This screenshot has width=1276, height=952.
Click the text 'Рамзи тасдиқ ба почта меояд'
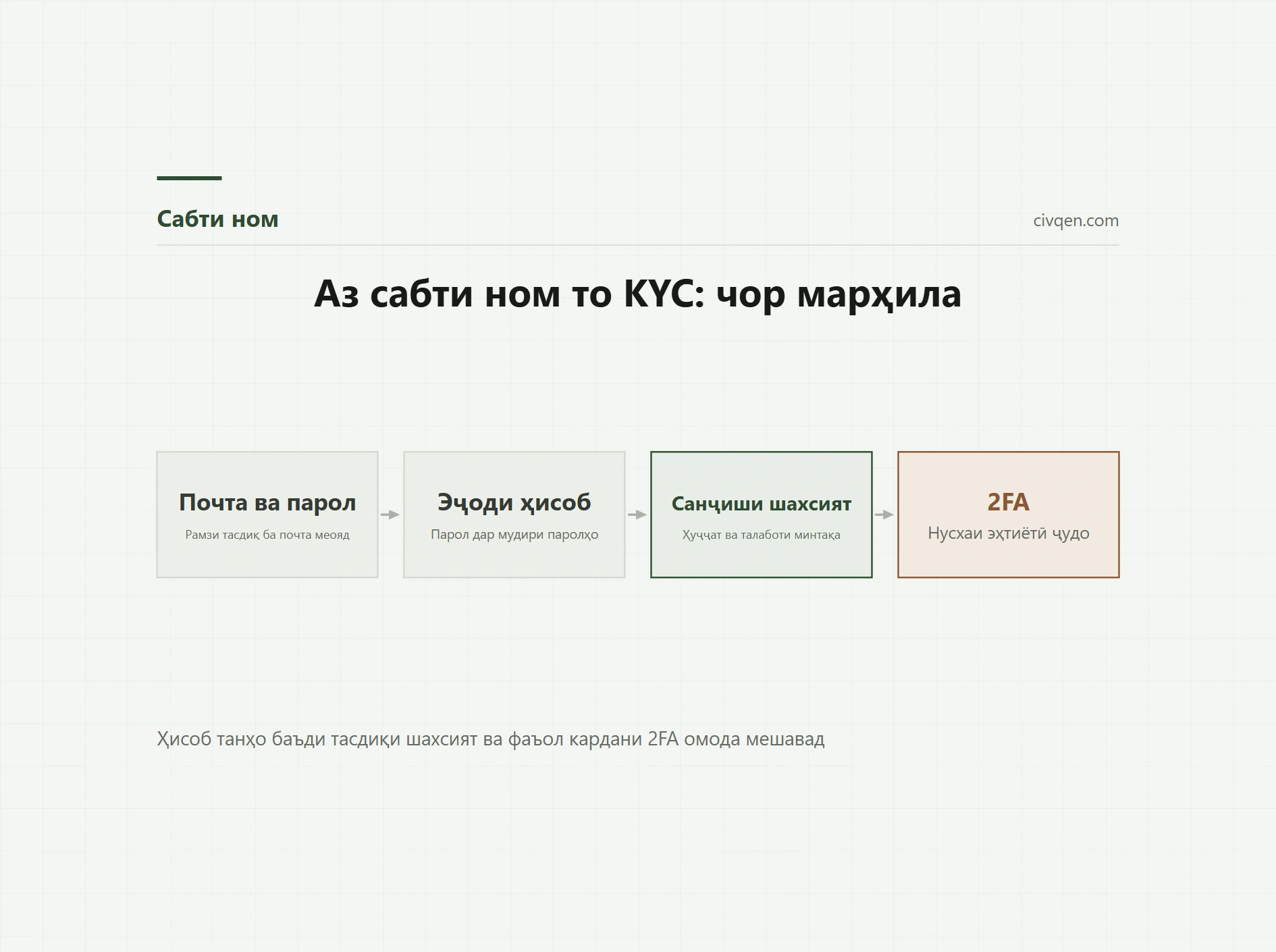click(267, 535)
